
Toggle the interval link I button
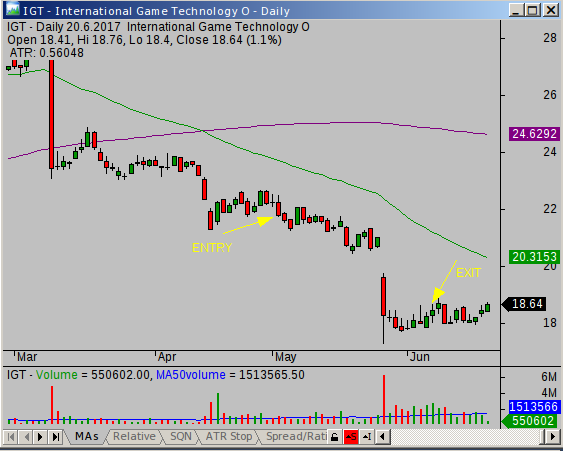(x=367, y=437)
